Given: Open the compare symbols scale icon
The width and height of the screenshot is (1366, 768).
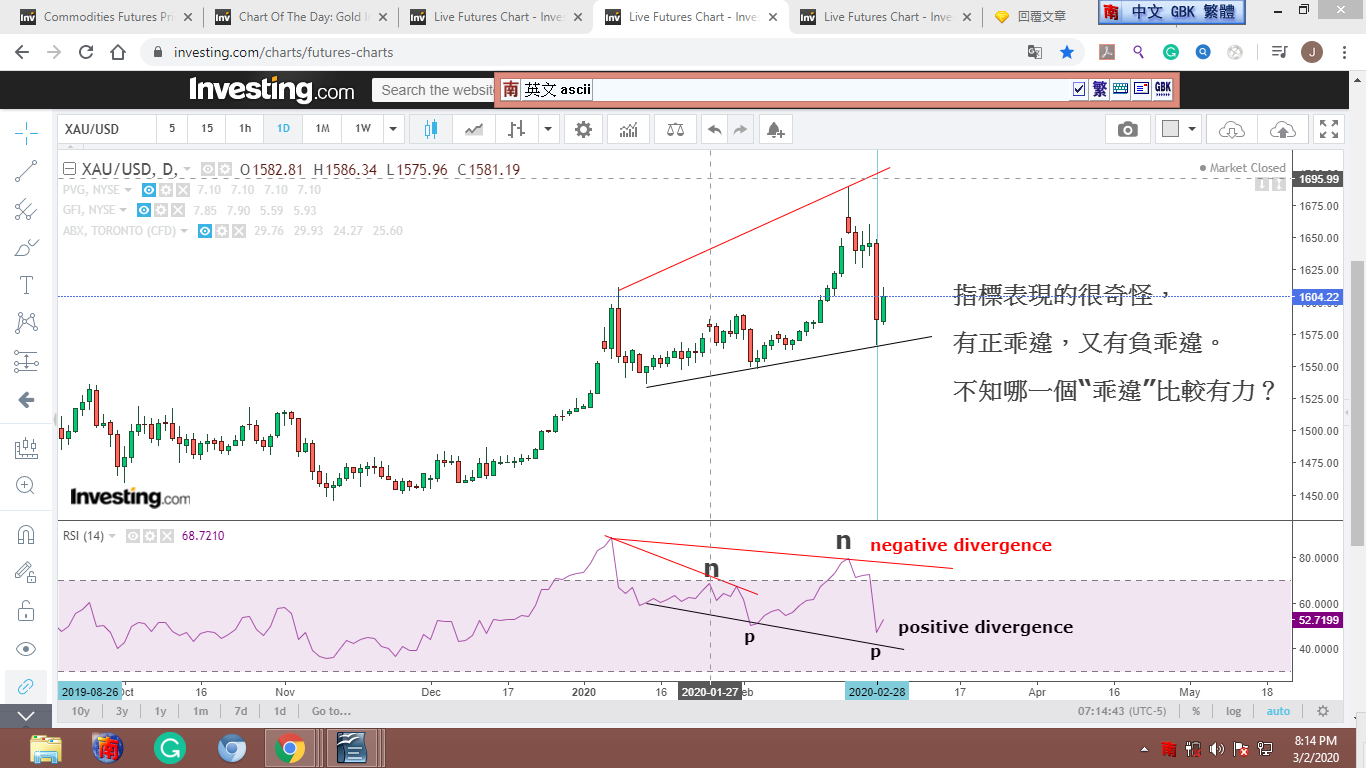Looking at the screenshot, I should click(x=676, y=129).
